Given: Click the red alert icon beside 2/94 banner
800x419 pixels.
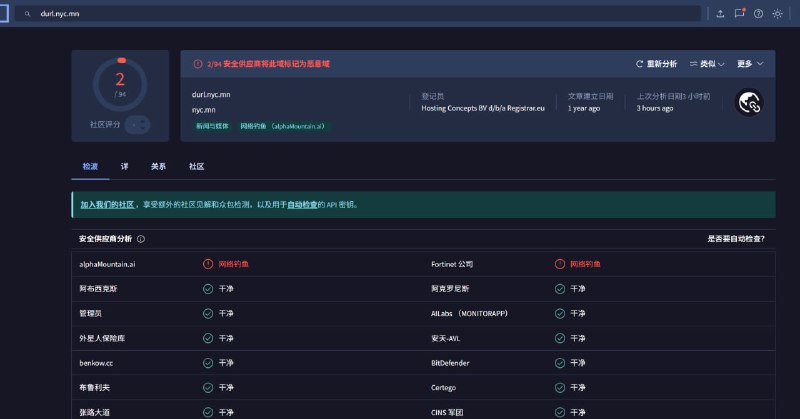Looking at the screenshot, I should 198,64.
